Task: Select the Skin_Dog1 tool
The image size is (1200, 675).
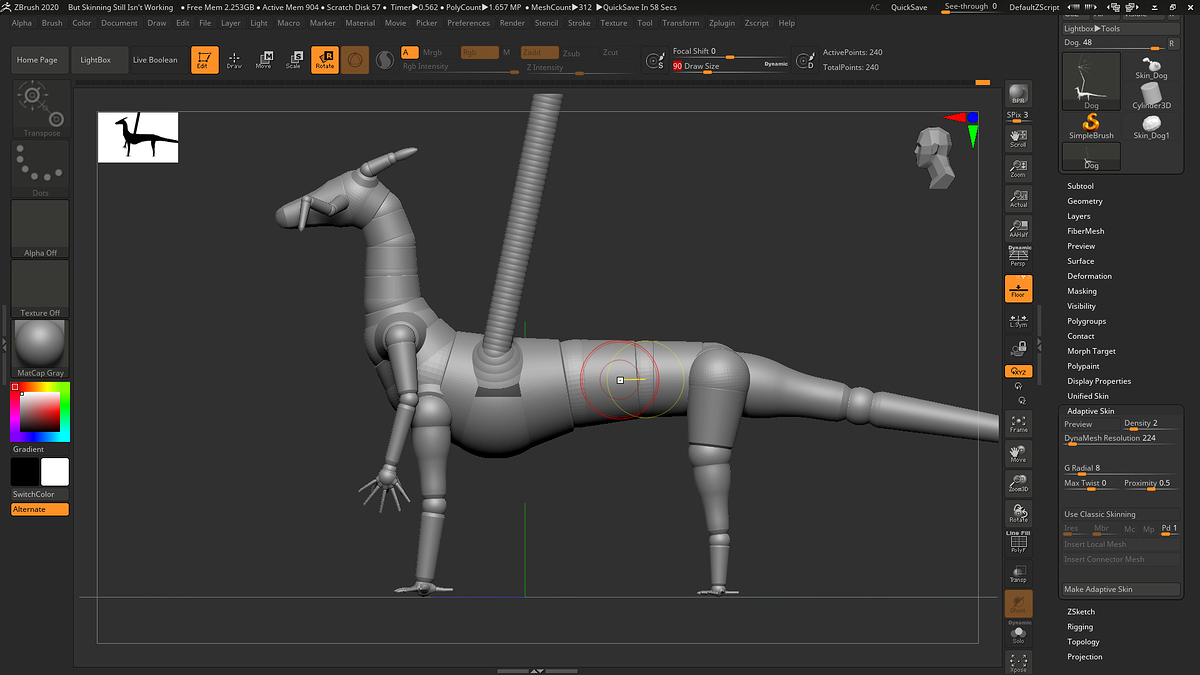Action: pyautogui.click(x=1151, y=126)
